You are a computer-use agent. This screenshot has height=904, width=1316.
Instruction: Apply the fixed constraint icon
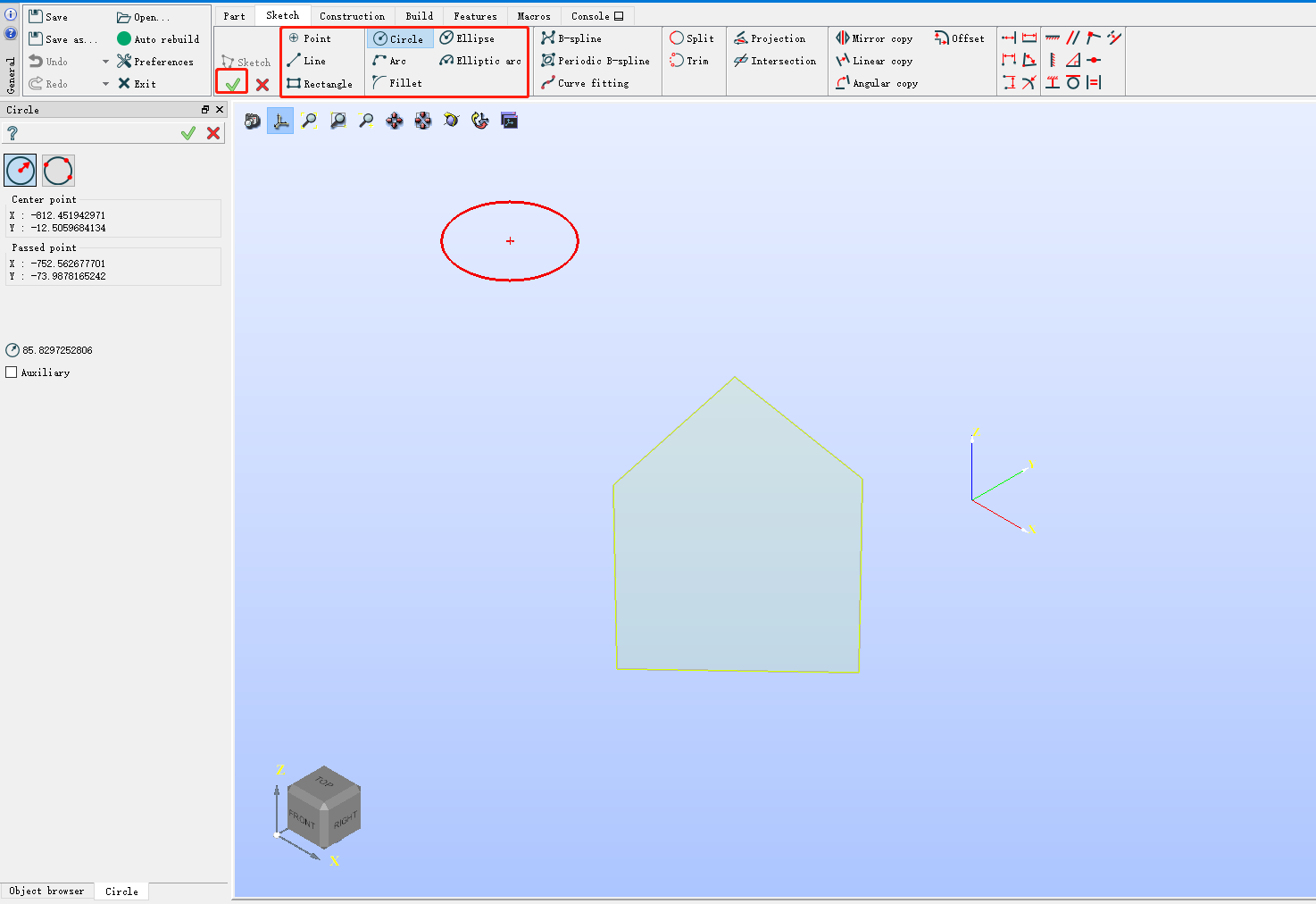coord(1053,82)
